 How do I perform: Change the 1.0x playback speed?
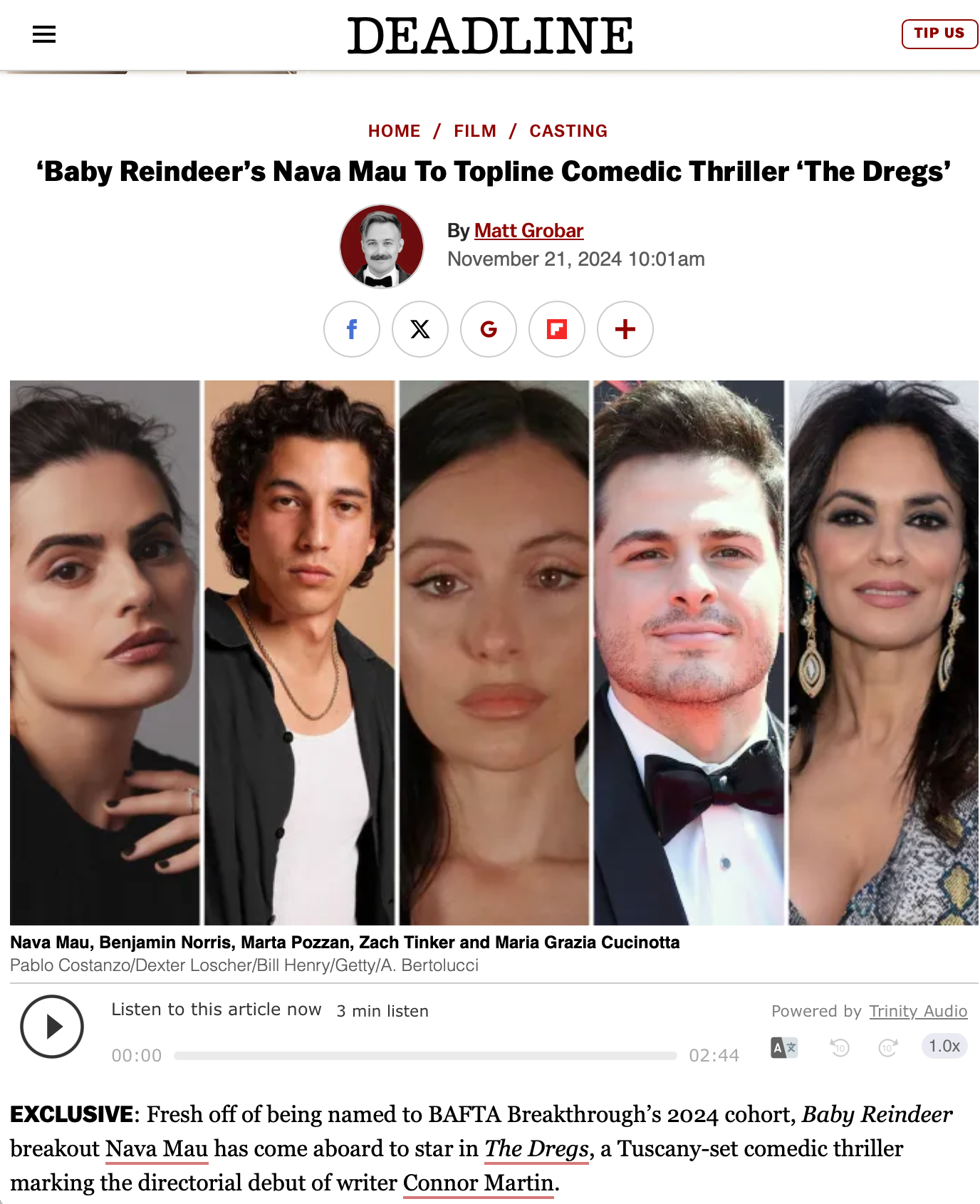pyautogui.click(x=944, y=1046)
